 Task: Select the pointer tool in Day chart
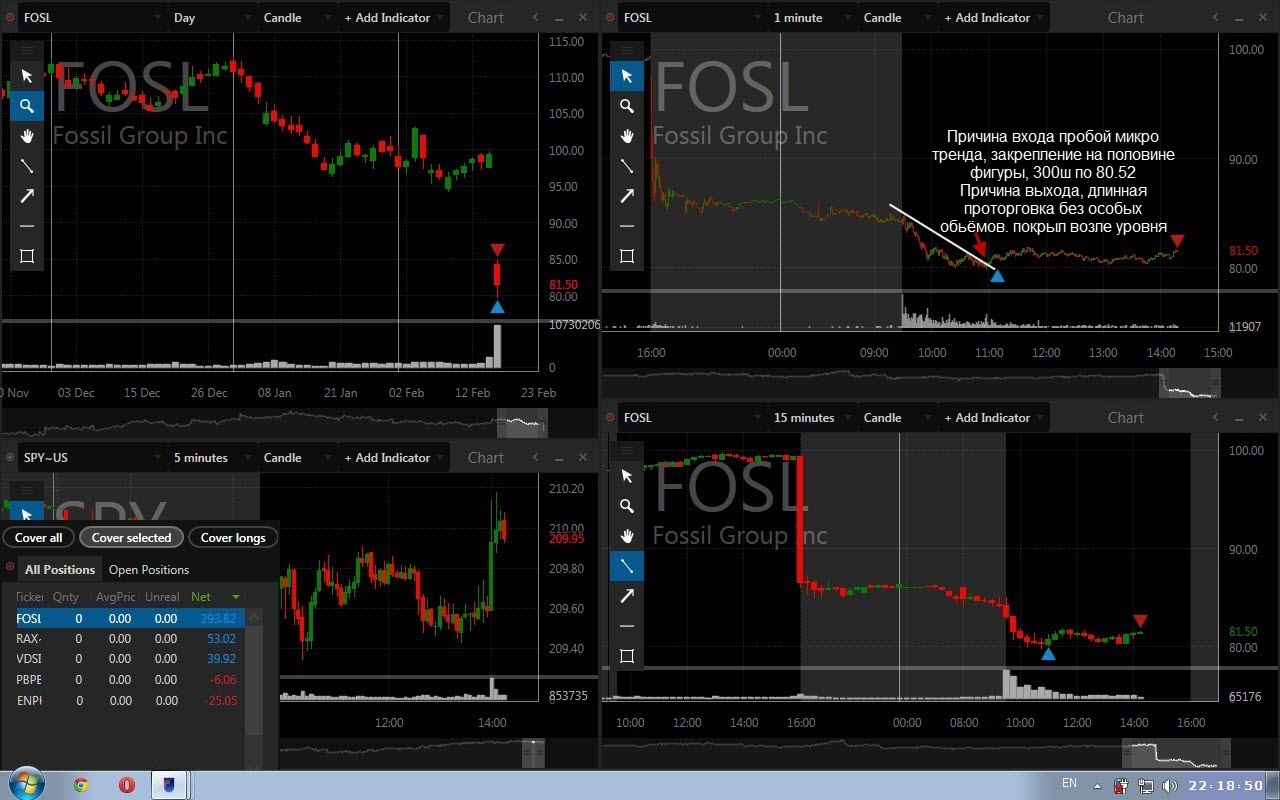27,76
